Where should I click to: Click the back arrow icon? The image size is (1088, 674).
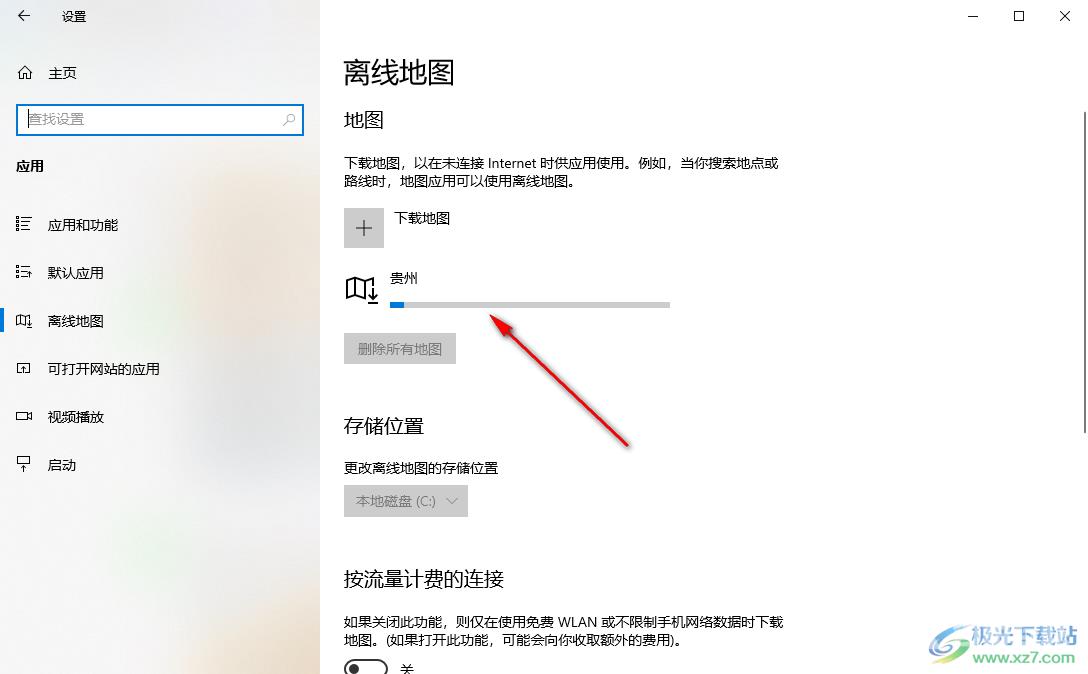(x=24, y=16)
